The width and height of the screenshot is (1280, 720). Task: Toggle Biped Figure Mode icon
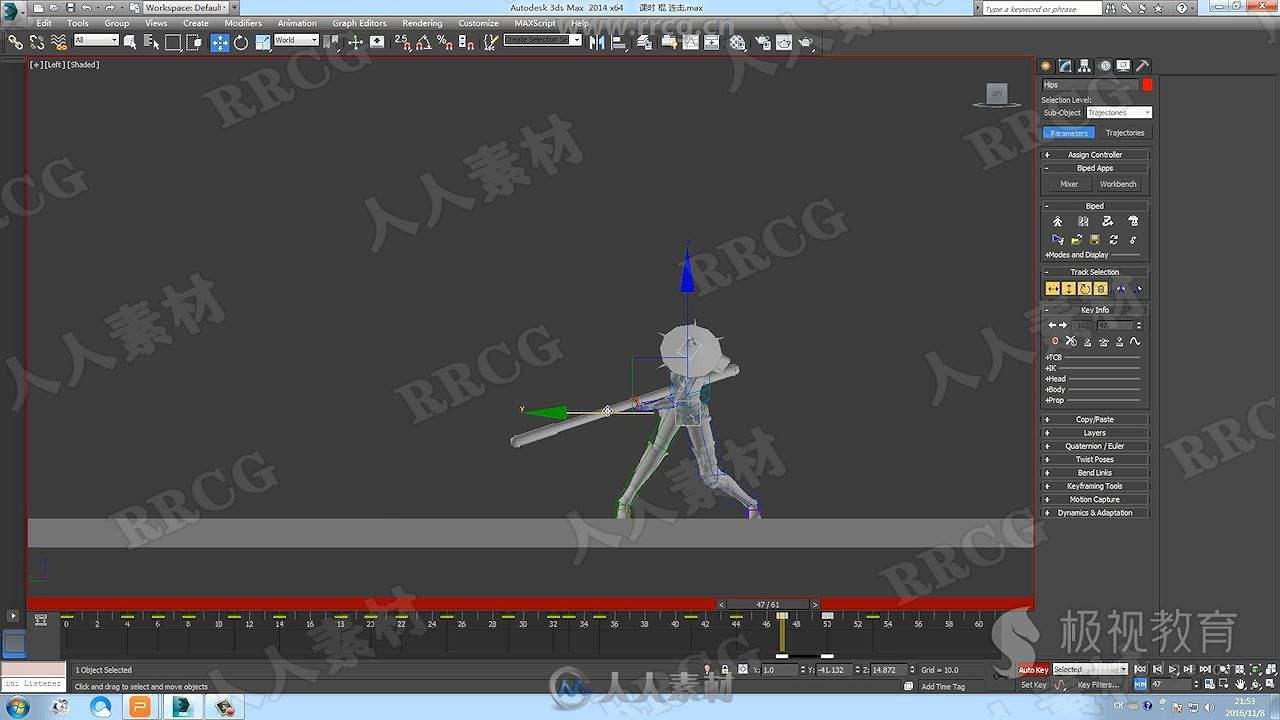pyautogui.click(x=1058, y=222)
